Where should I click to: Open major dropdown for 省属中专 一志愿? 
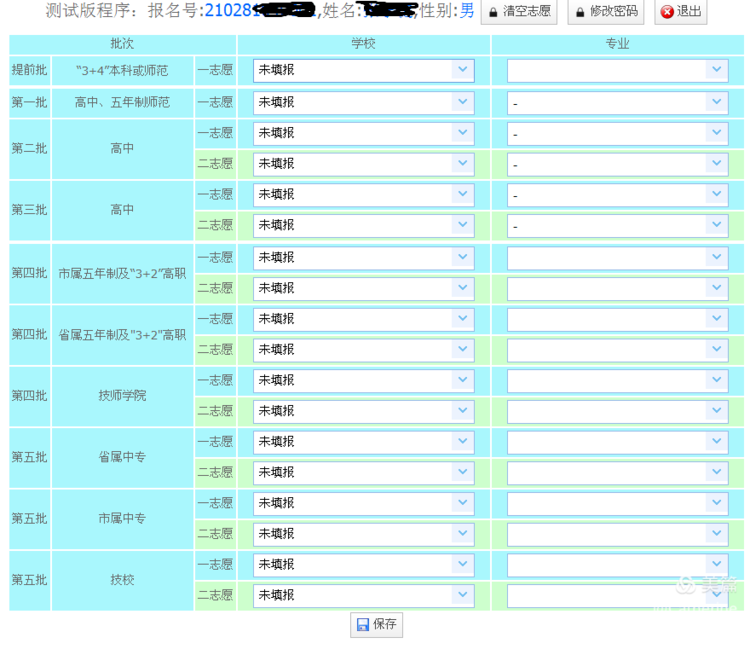coord(618,441)
